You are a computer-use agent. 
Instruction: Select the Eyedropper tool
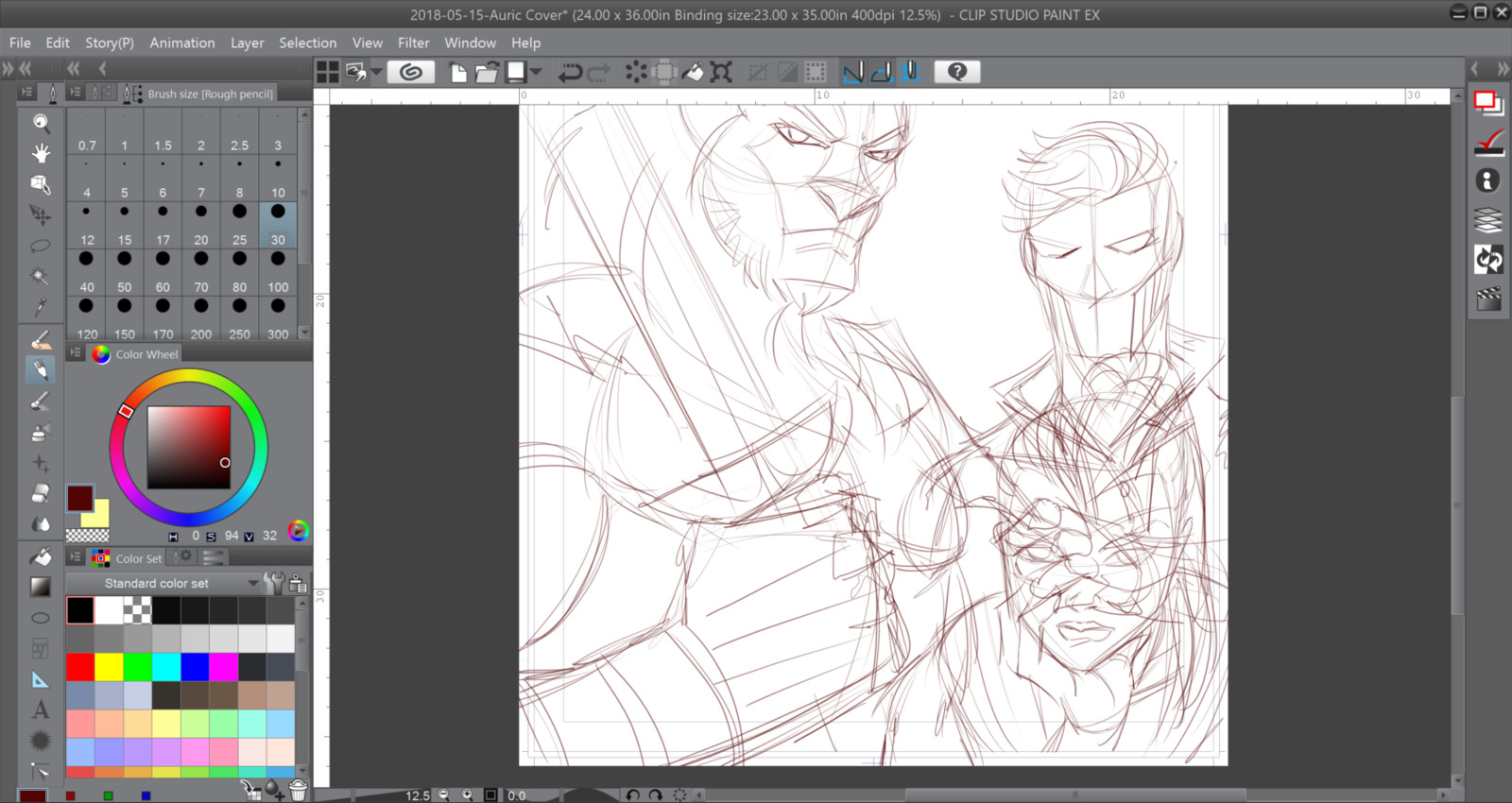(x=41, y=307)
